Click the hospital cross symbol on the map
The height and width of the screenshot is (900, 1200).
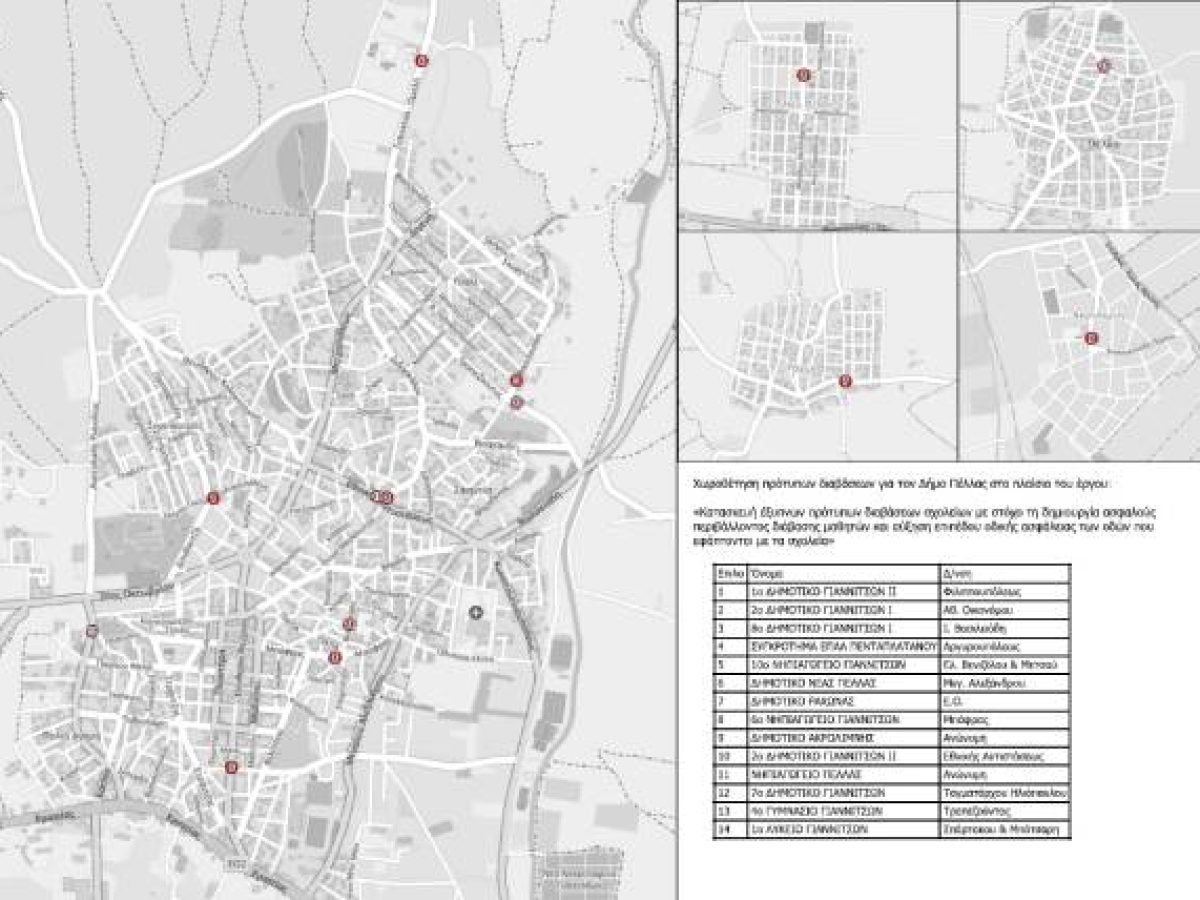[x=475, y=612]
